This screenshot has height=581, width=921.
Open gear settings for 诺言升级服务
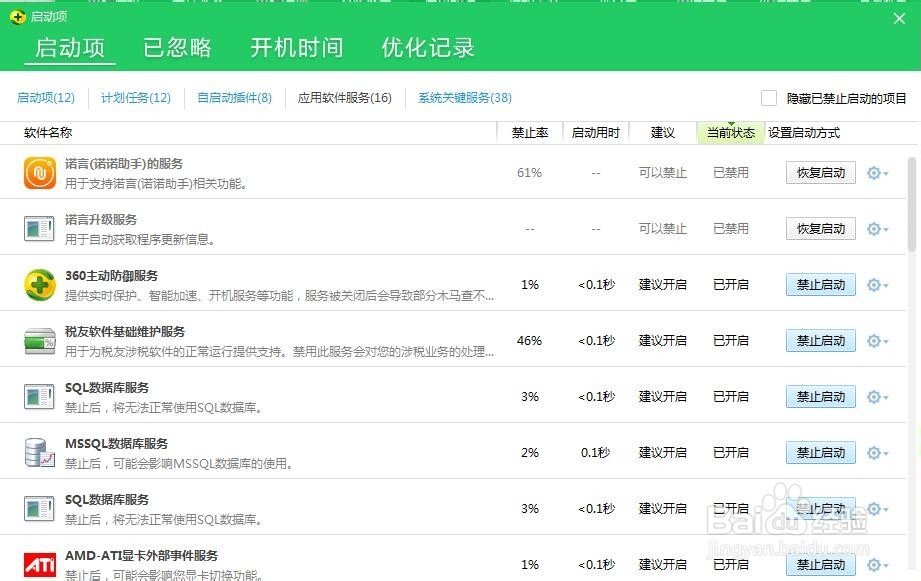877,229
